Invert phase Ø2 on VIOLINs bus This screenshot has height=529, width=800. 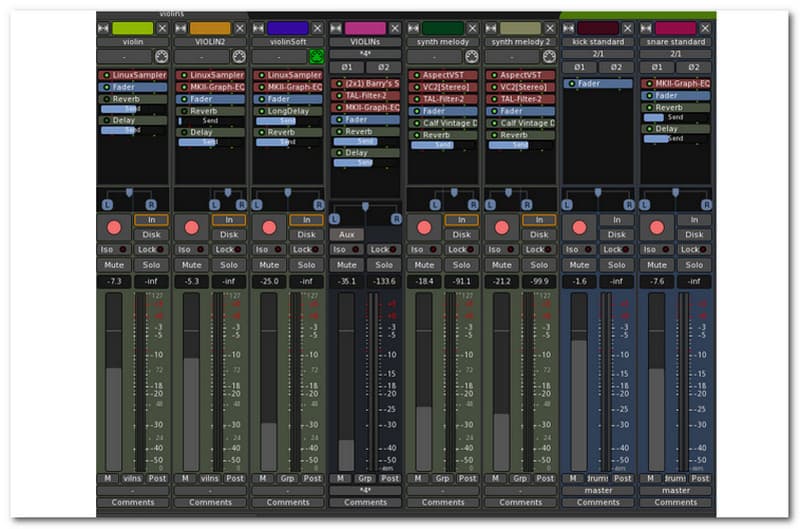coord(384,67)
